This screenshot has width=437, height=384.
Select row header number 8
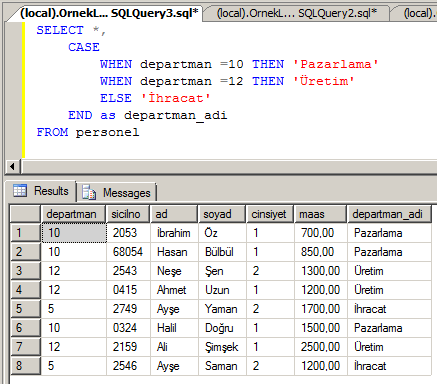point(25,366)
